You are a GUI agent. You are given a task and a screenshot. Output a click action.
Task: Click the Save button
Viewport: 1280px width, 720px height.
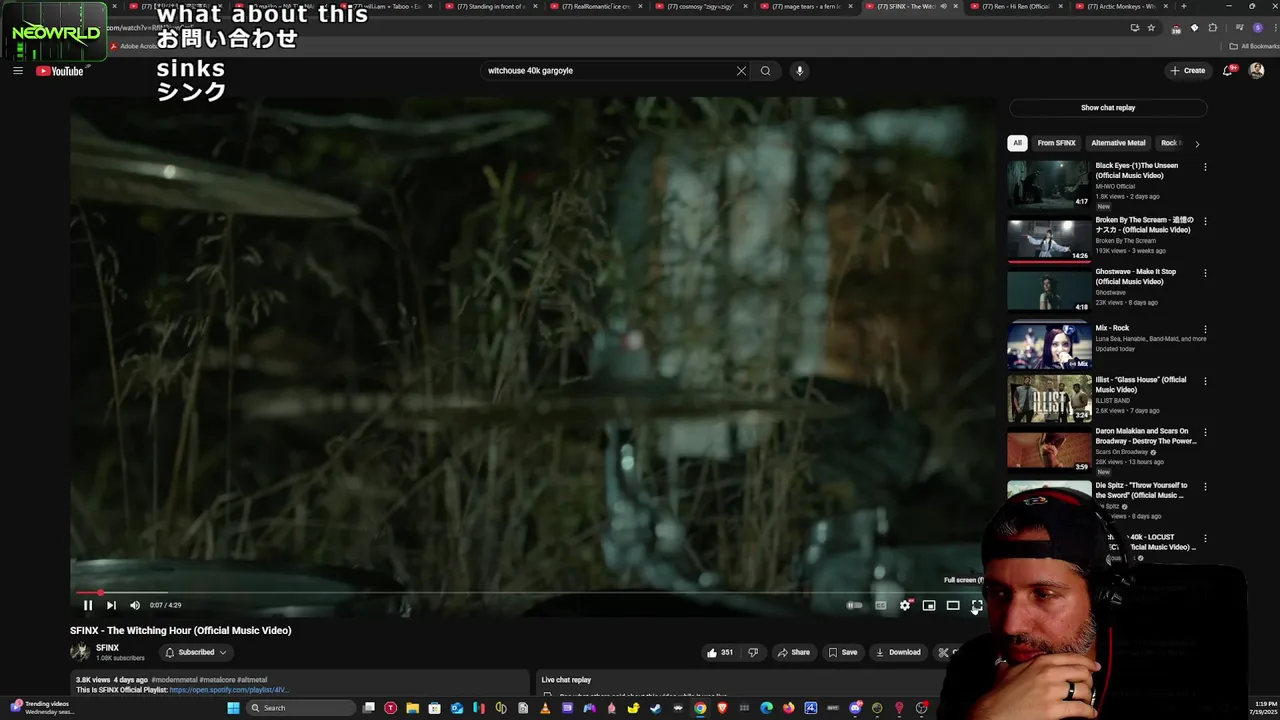842,652
